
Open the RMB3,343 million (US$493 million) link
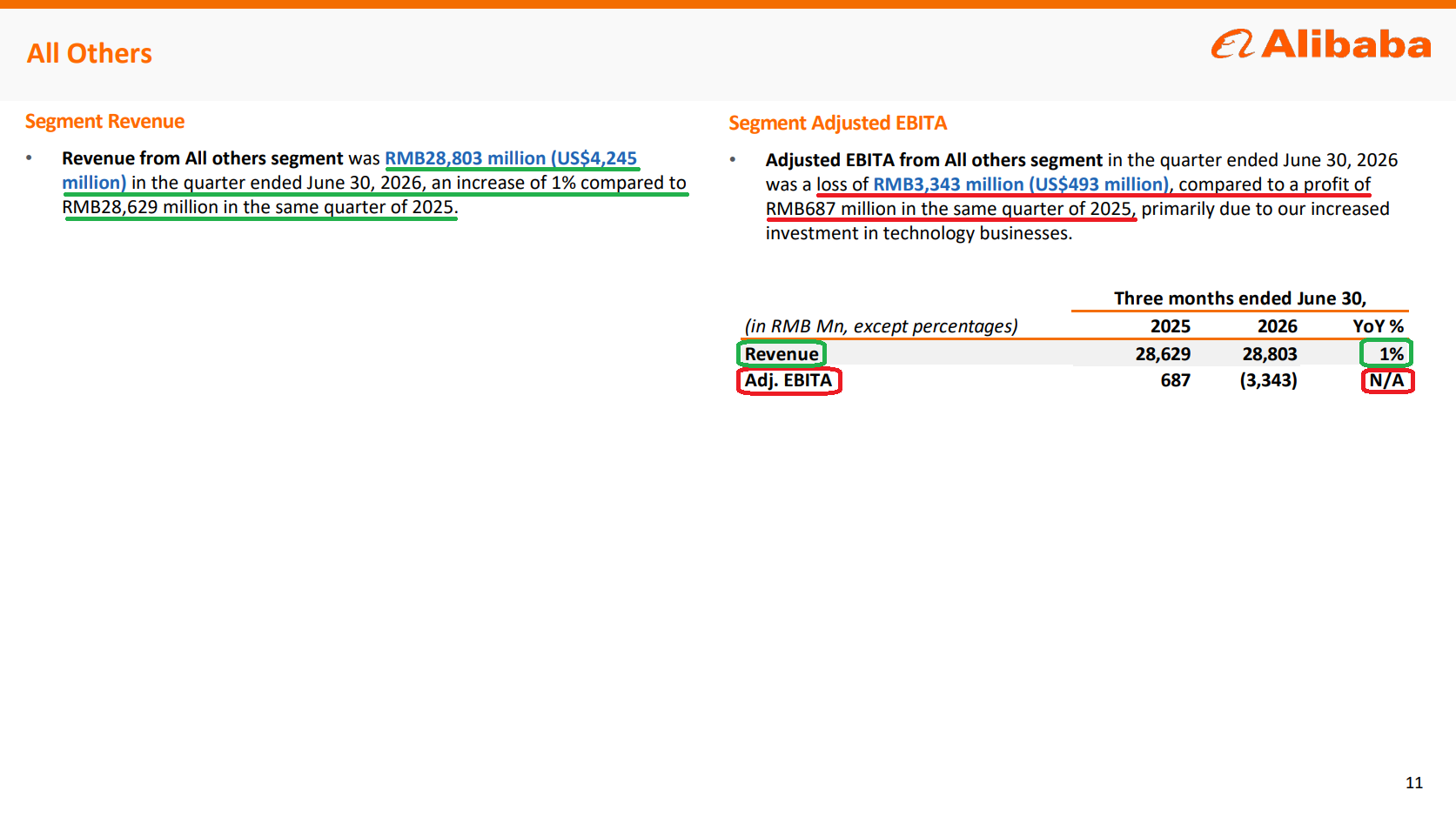pyautogui.click(x=1021, y=184)
